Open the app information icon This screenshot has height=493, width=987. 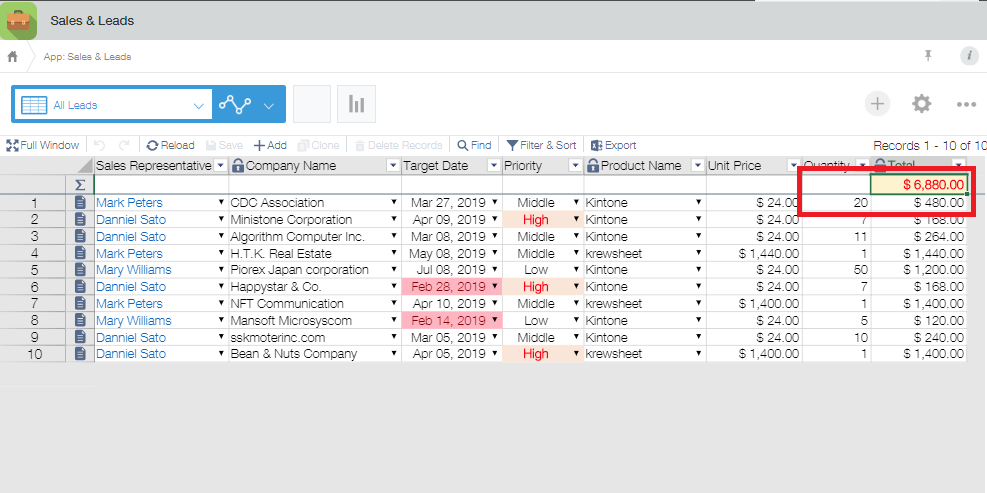tap(968, 56)
